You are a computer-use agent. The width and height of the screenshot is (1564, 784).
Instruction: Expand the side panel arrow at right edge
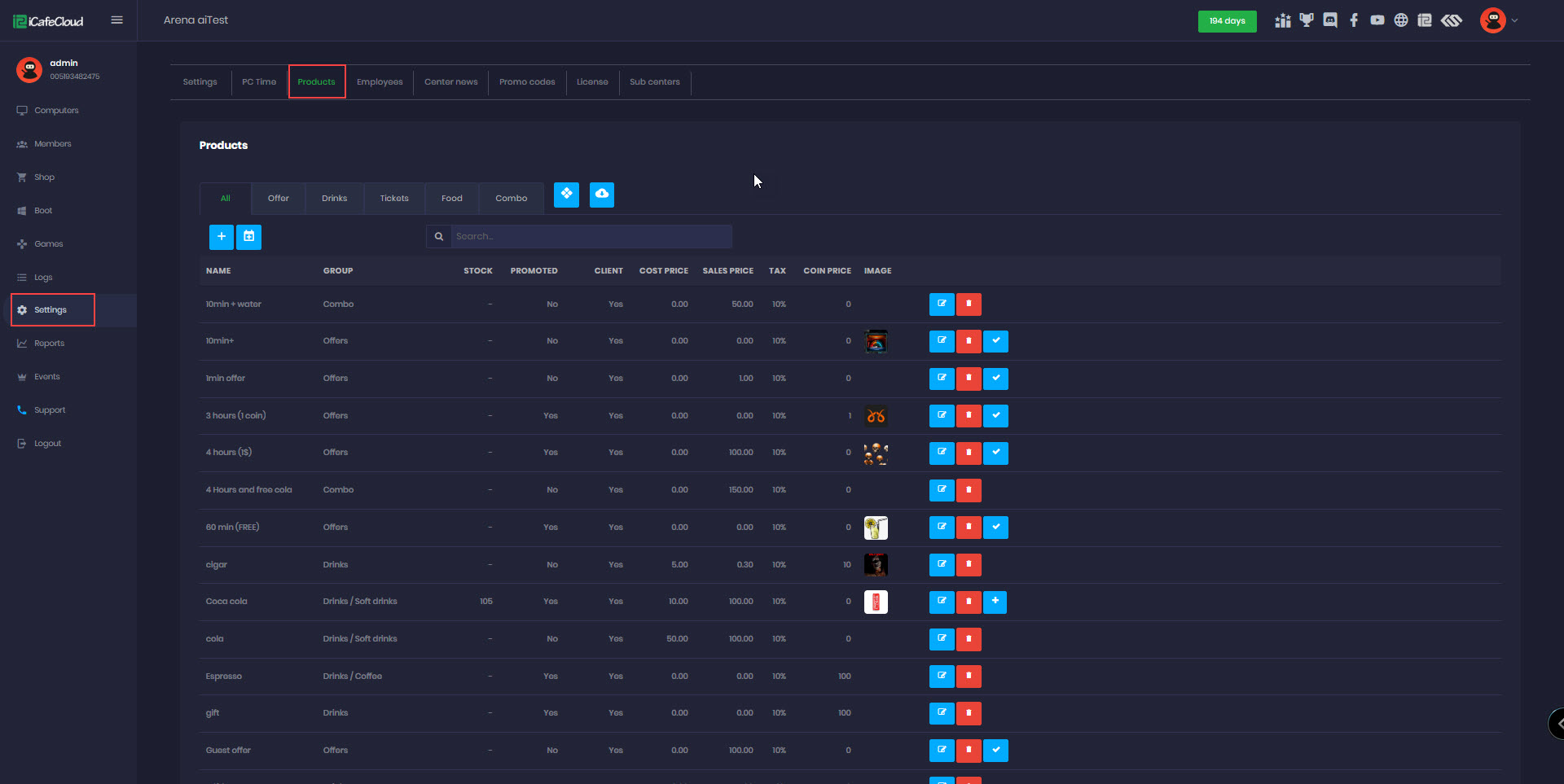(1557, 724)
